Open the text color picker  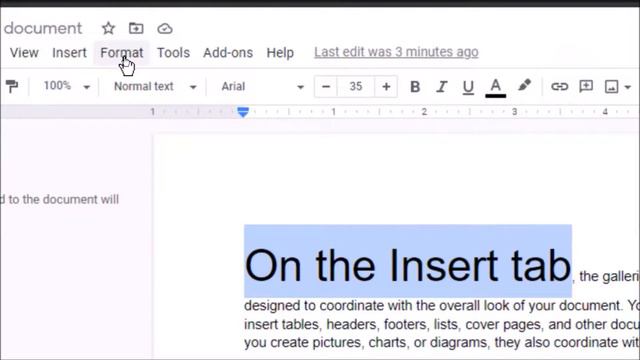pos(496,87)
